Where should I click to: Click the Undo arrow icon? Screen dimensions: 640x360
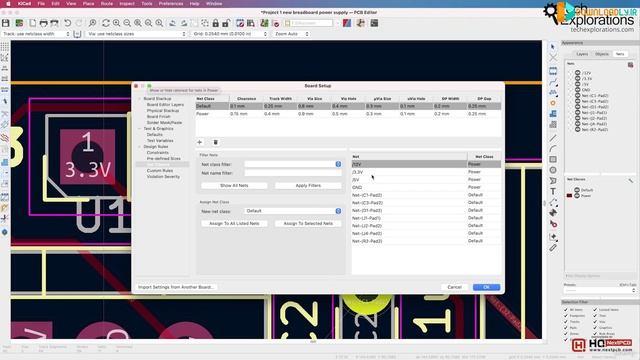tap(68, 23)
